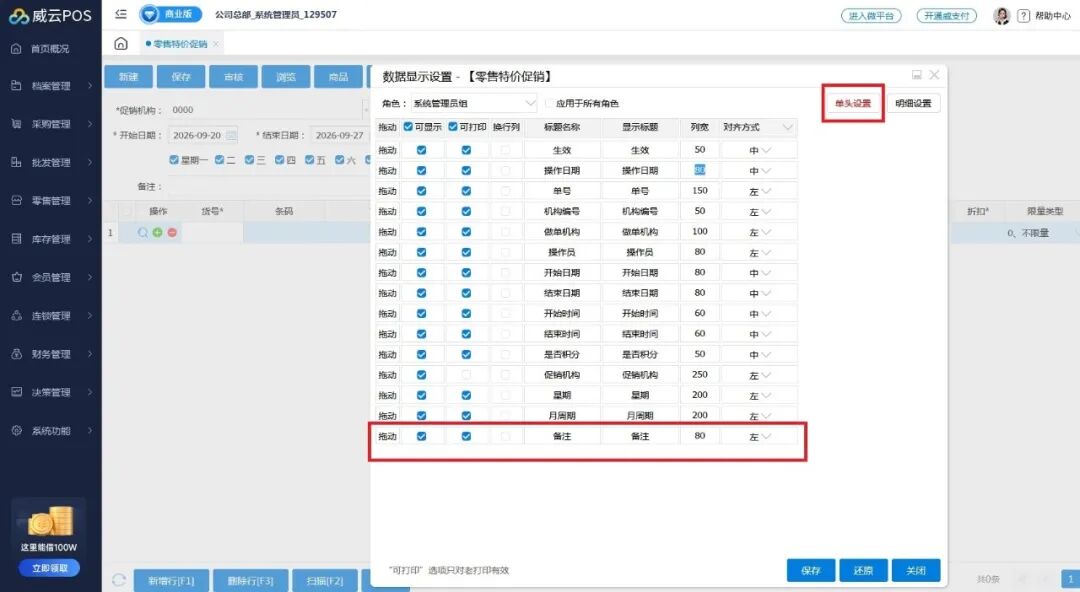Click the home icon next to the tabs

click(121, 43)
